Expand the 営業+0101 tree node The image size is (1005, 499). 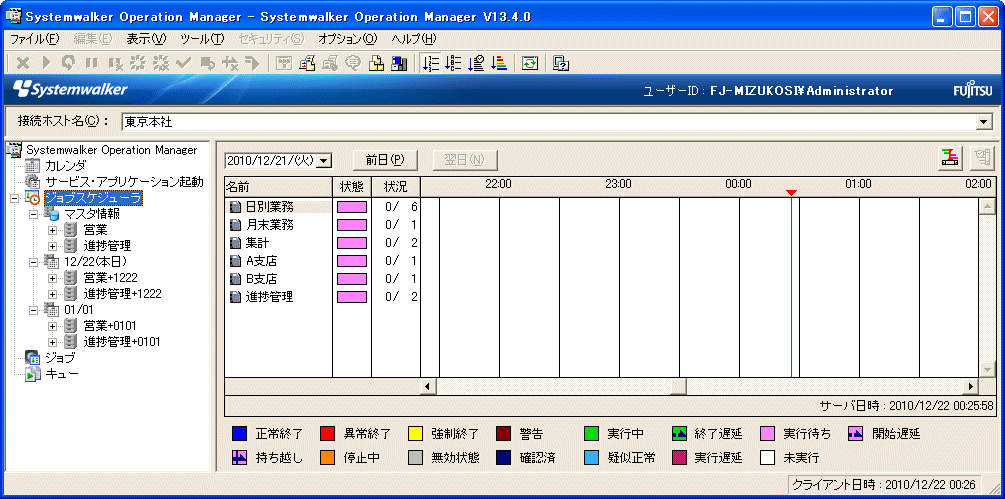point(53,326)
